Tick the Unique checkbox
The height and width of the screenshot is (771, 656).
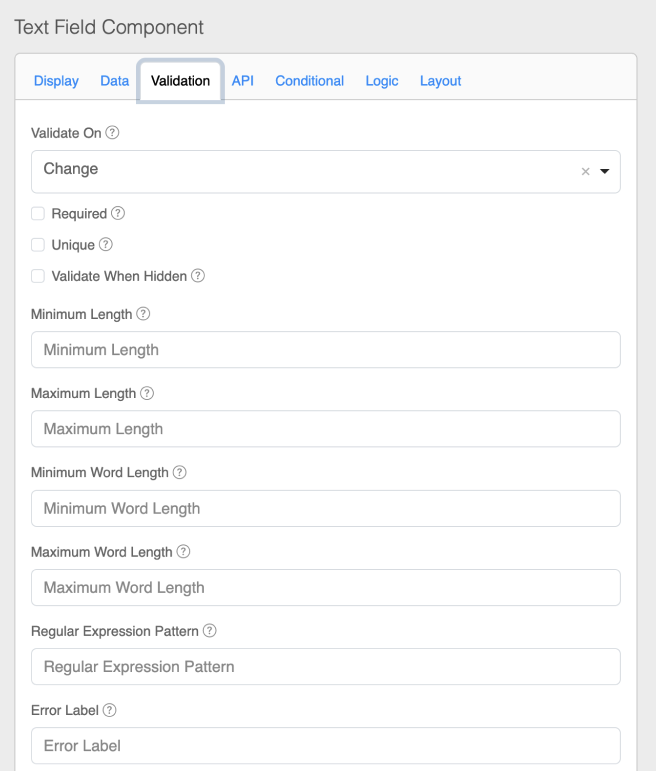(38, 245)
